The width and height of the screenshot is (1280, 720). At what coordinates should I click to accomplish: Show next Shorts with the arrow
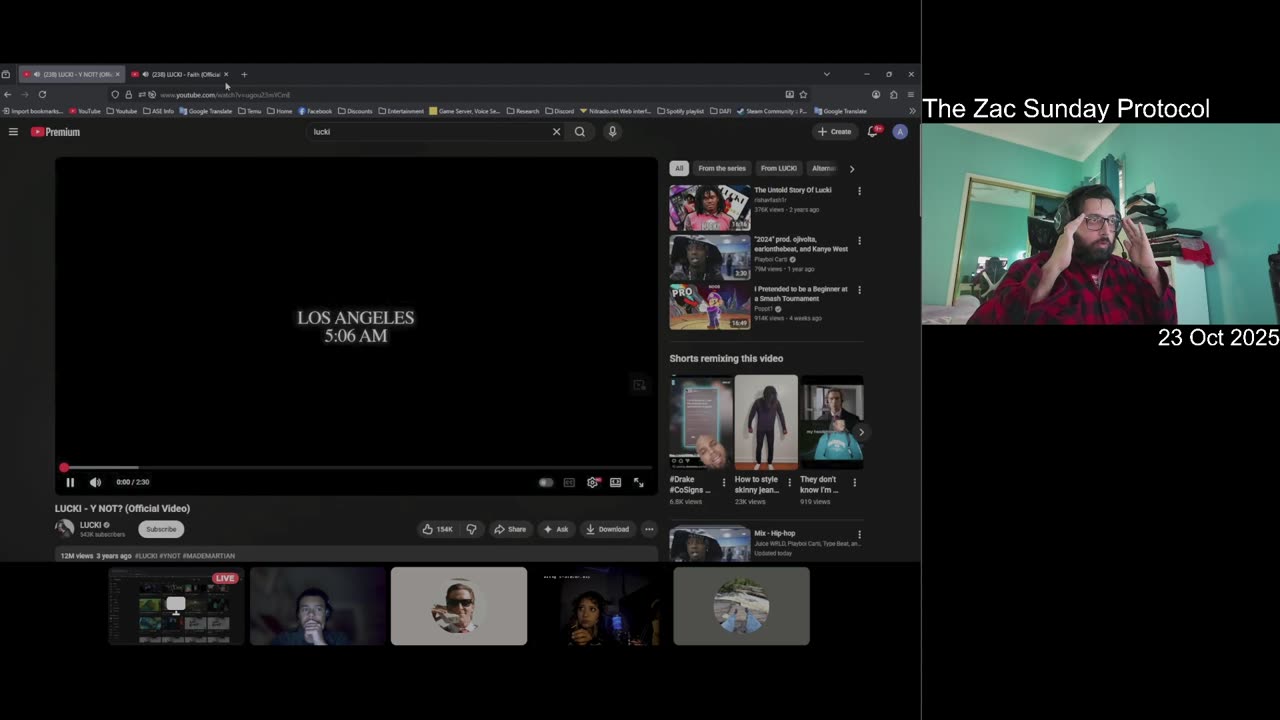coord(861,432)
